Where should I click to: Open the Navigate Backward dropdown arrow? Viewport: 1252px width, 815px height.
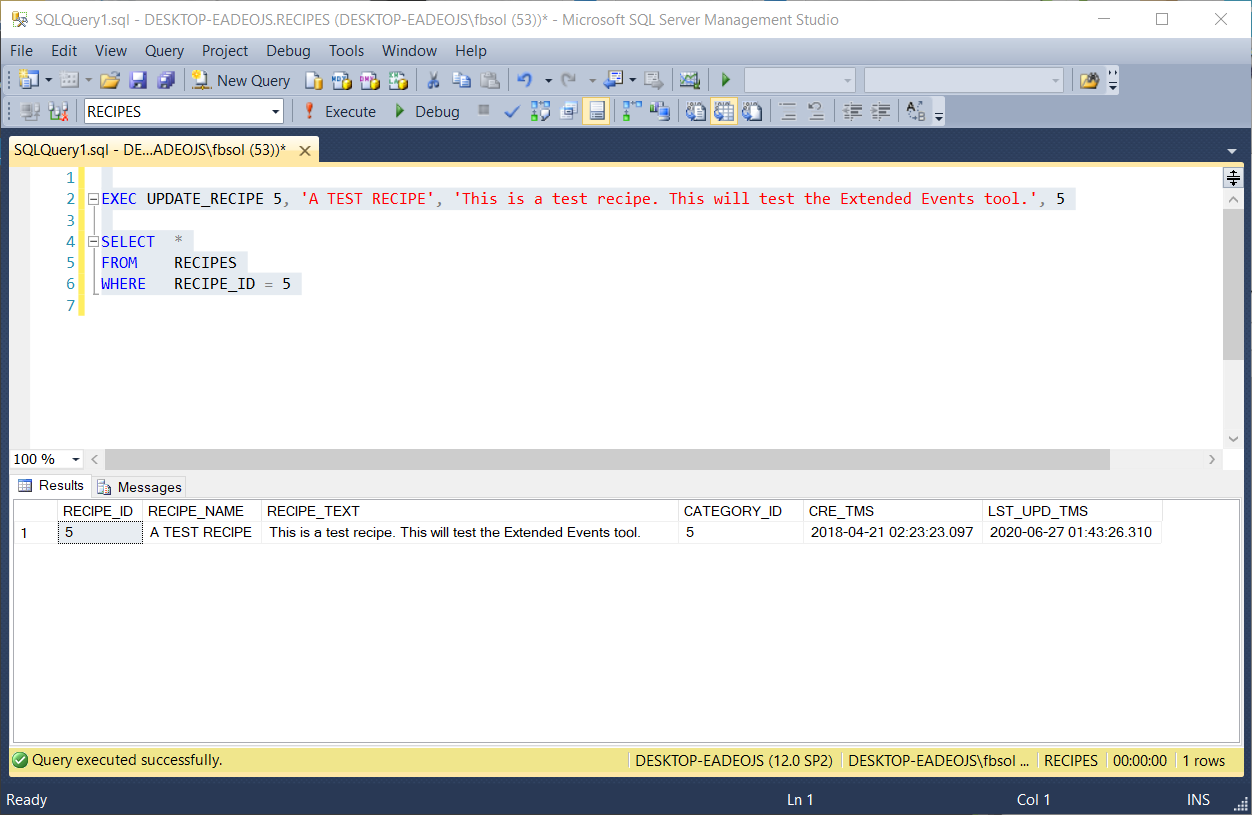click(x=633, y=80)
